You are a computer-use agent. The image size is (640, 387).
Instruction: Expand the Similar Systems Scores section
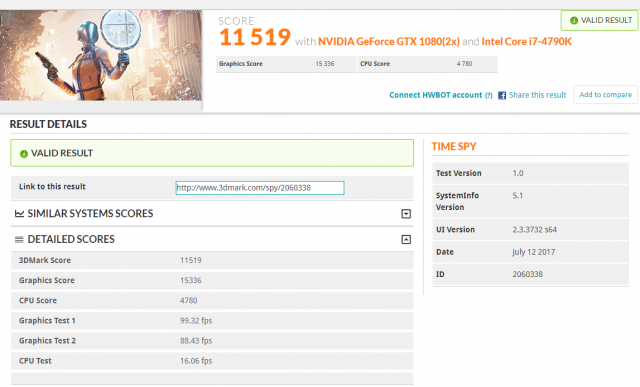[406, 214]
